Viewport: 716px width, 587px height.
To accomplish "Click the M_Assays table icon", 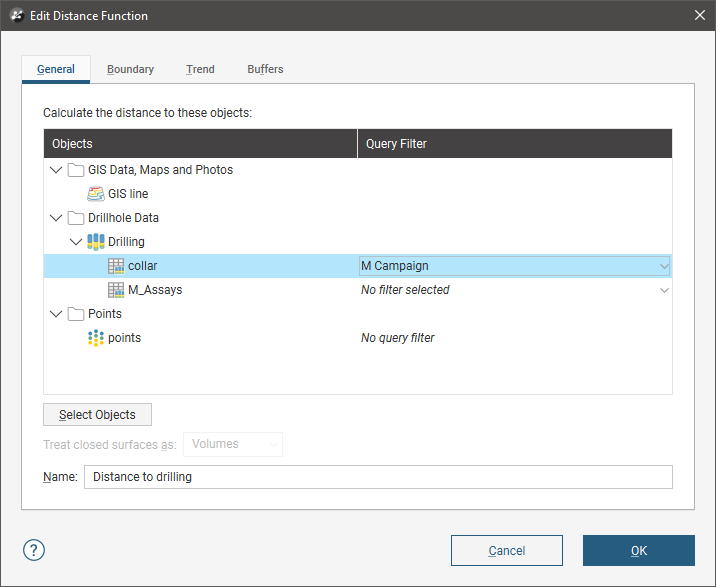I will tap(116, 290).
